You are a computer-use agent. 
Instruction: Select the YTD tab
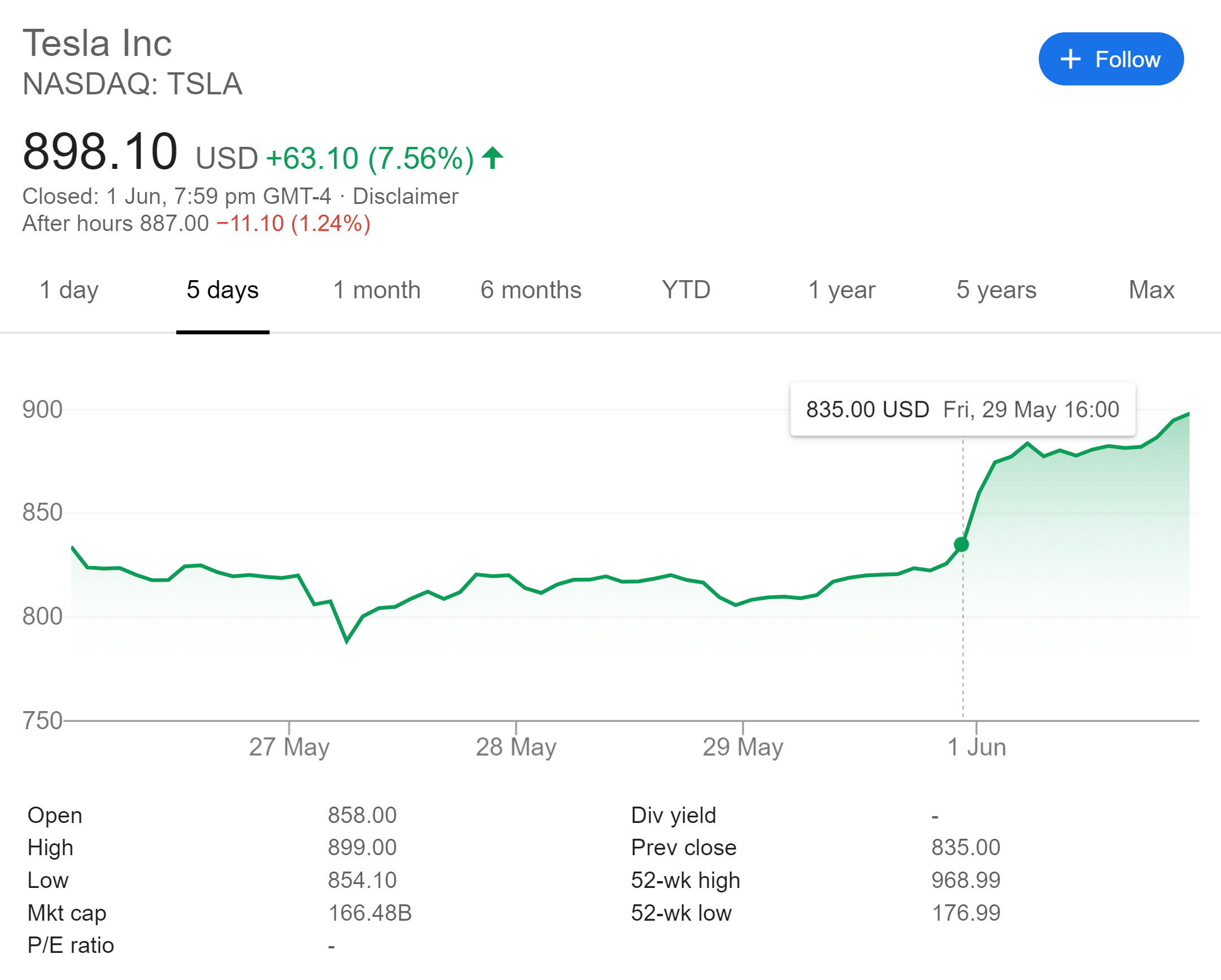coord(686,290)
